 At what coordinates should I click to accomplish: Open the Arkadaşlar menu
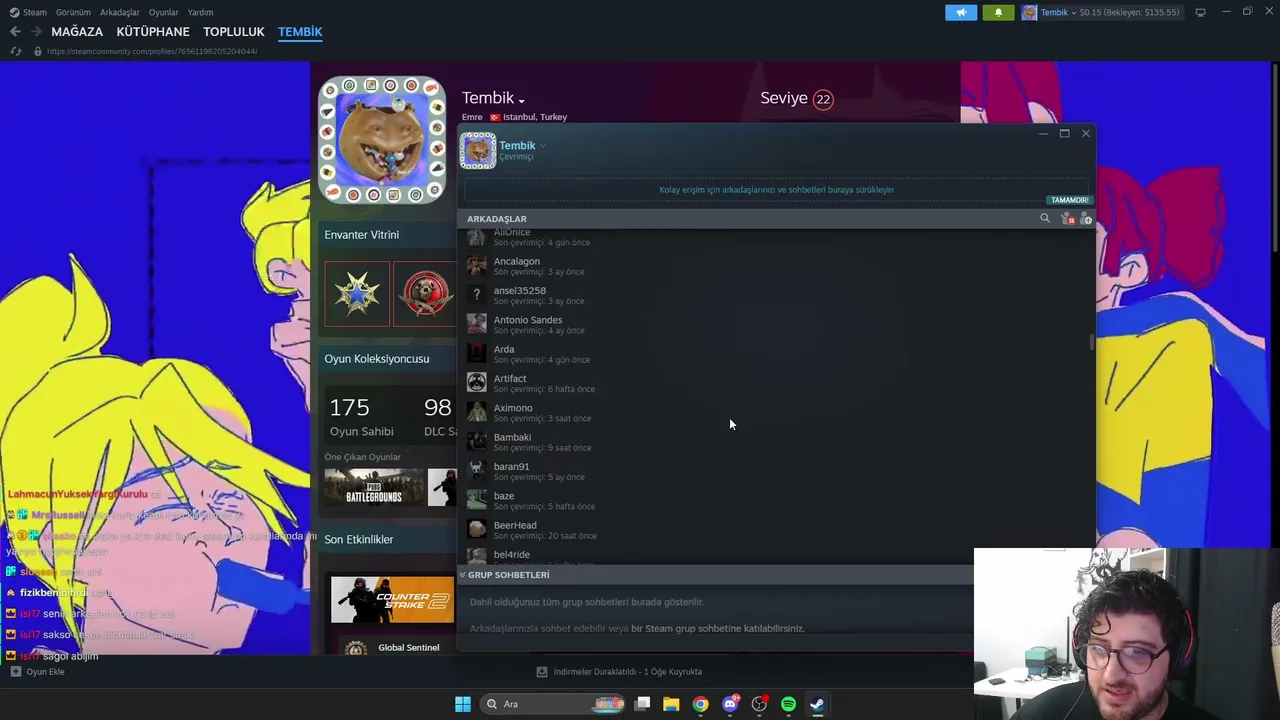[x=120, y=12]
